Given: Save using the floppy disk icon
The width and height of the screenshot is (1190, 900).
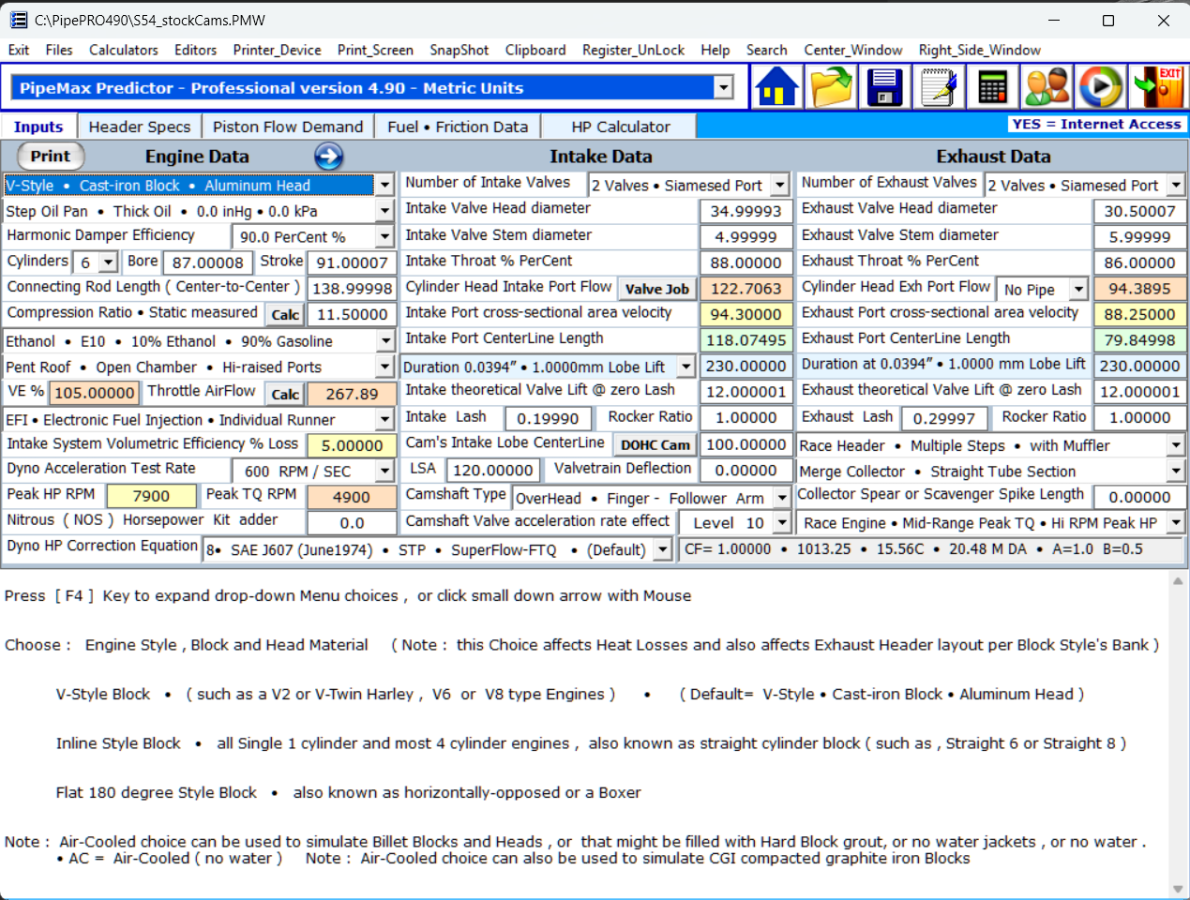Looking at the screenshot, I should pyautogui.click(x=884, y=88).
